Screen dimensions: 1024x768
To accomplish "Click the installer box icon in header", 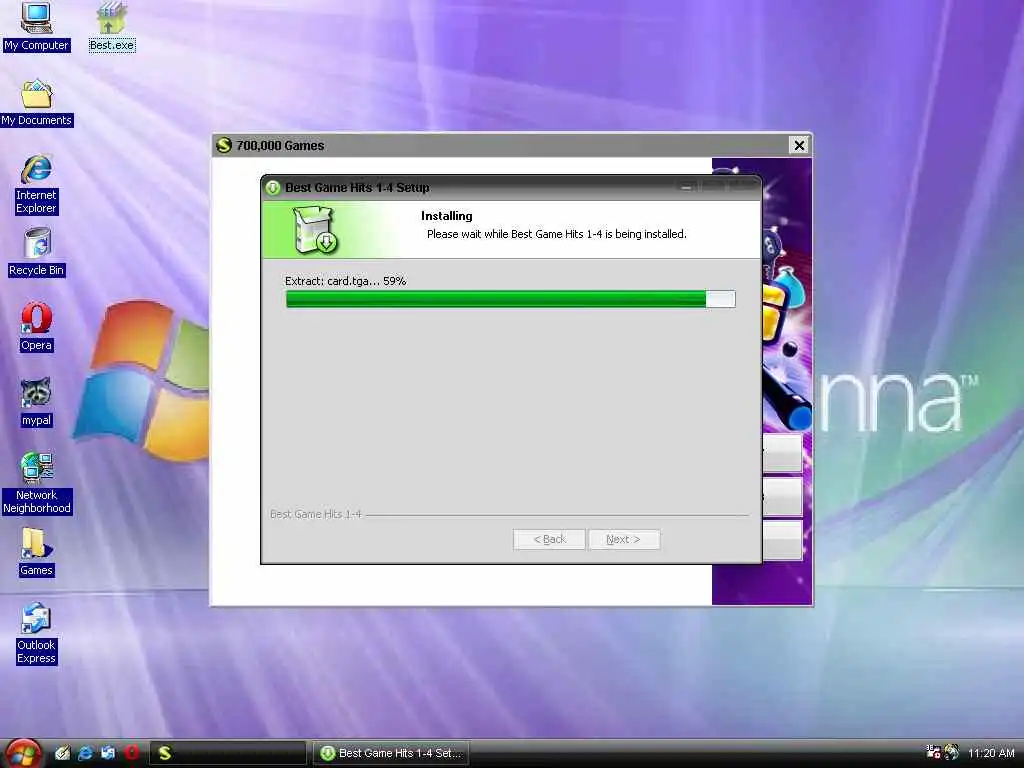I will tap(314, 230).
